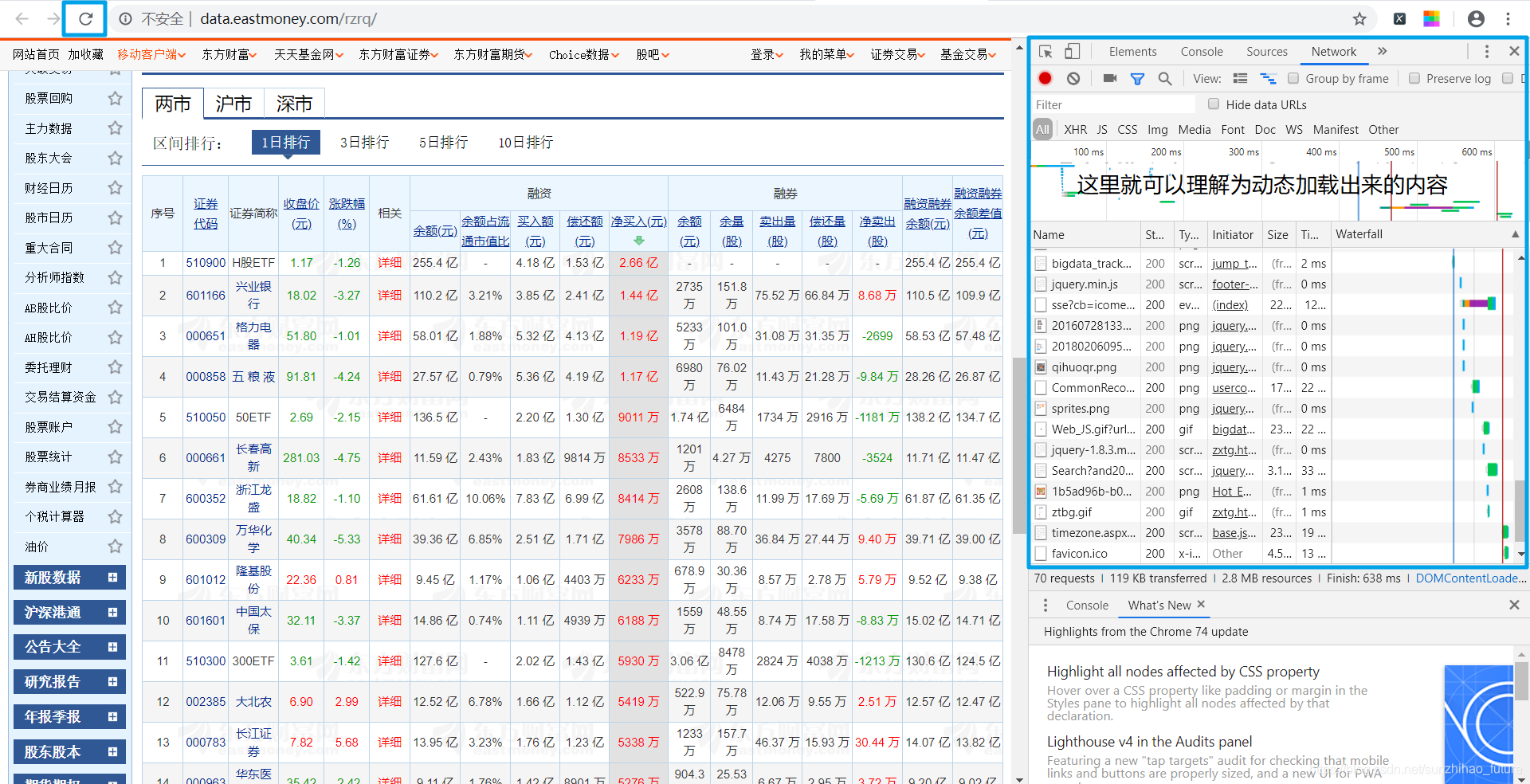Open stock name 格力电器 link
This screenshot has width=1530, height=784.
253,335
